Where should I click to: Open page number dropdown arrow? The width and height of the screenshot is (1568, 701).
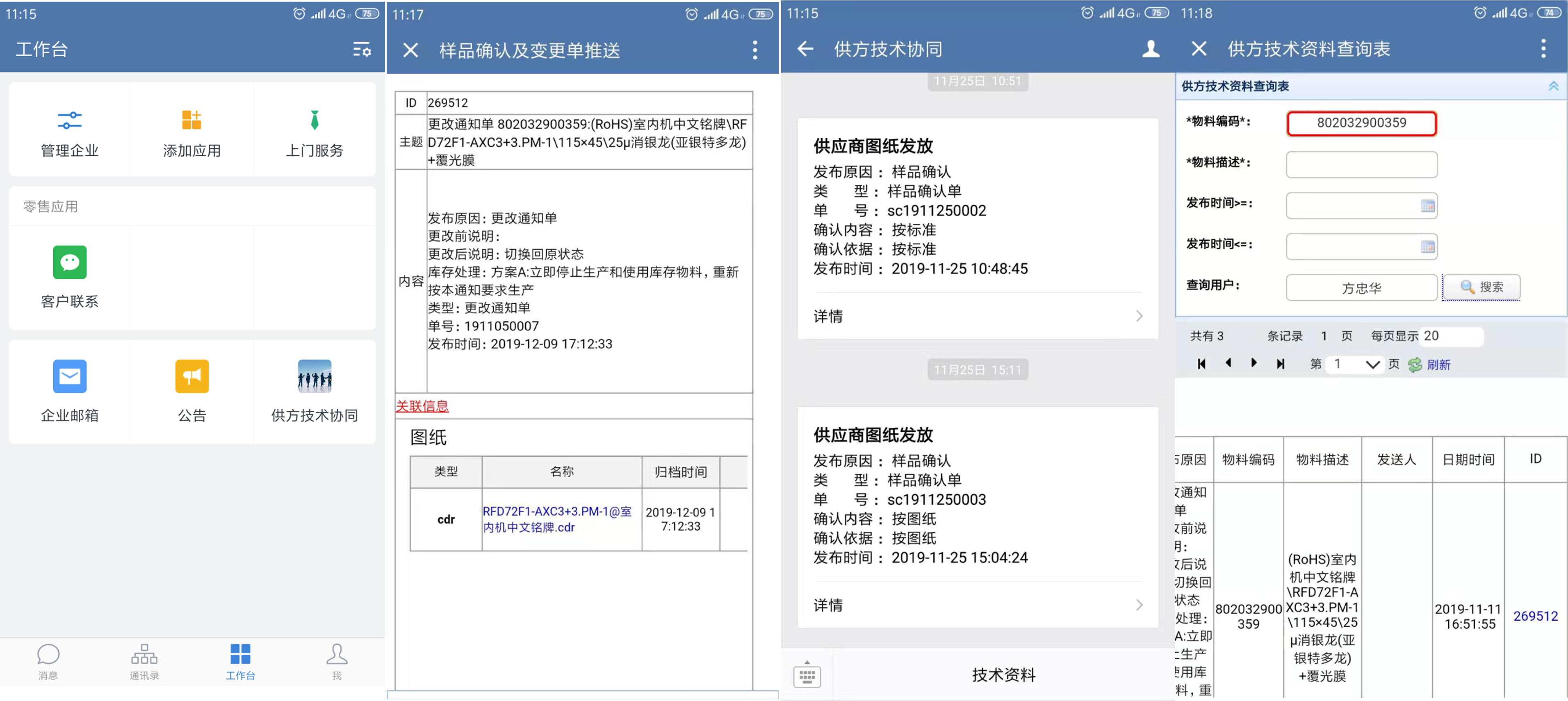pos(1372,364)
